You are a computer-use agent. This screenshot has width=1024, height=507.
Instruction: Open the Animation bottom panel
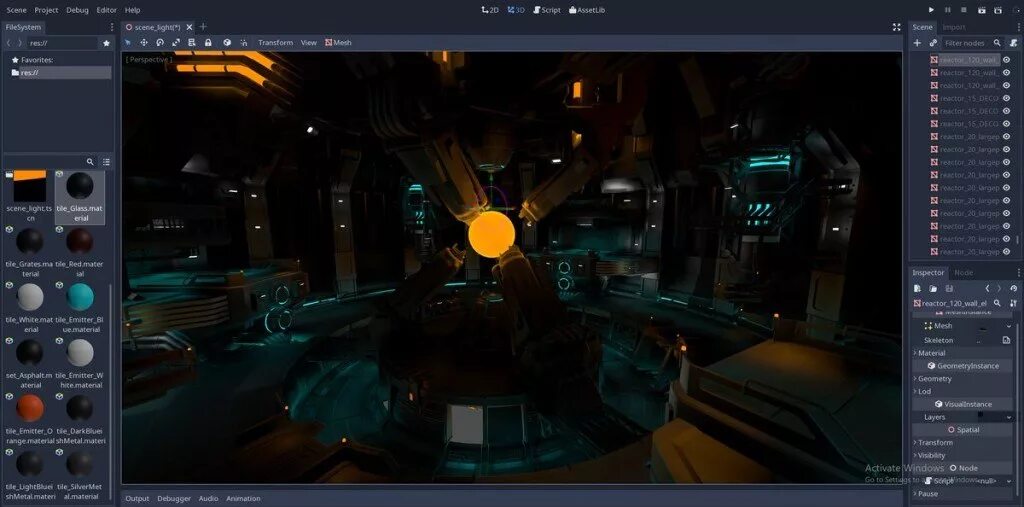click(x=243, y=499)
